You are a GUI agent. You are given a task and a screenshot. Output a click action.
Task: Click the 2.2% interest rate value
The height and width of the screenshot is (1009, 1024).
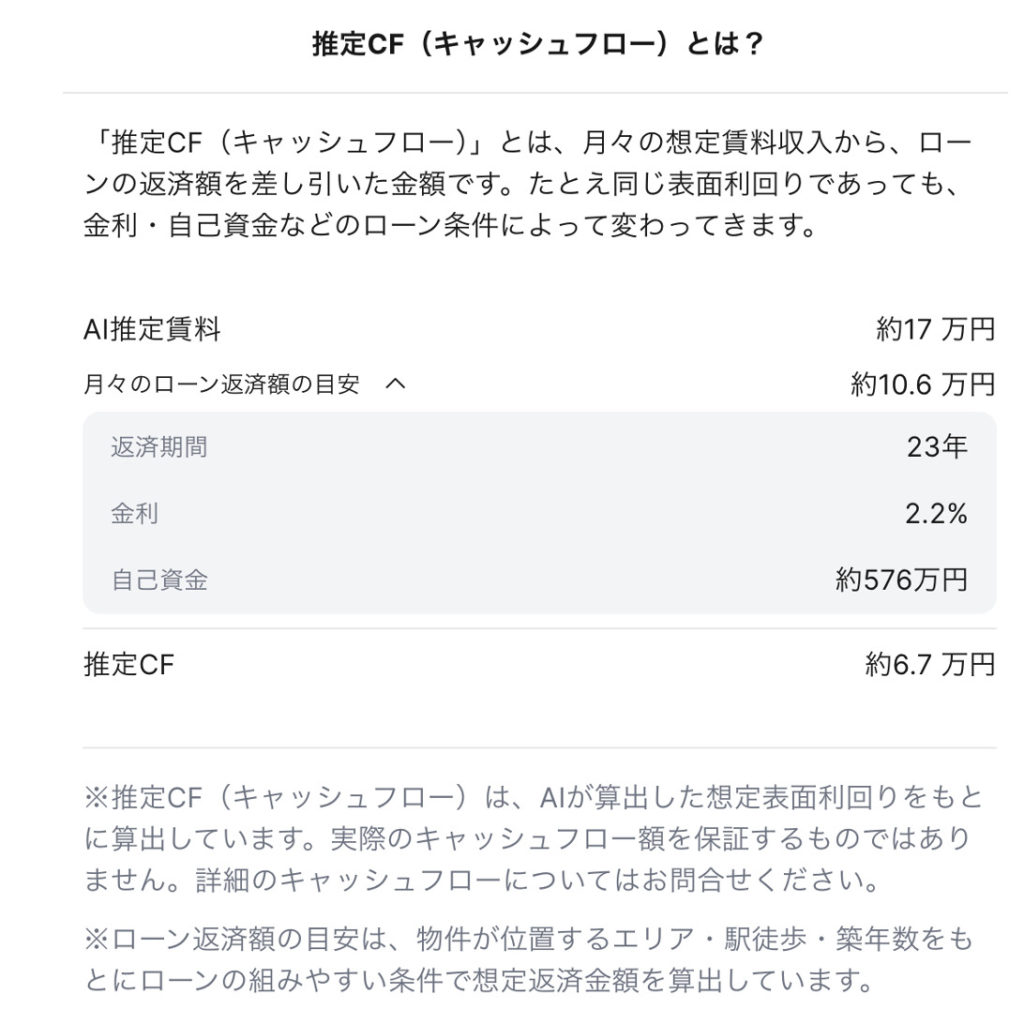936,514
